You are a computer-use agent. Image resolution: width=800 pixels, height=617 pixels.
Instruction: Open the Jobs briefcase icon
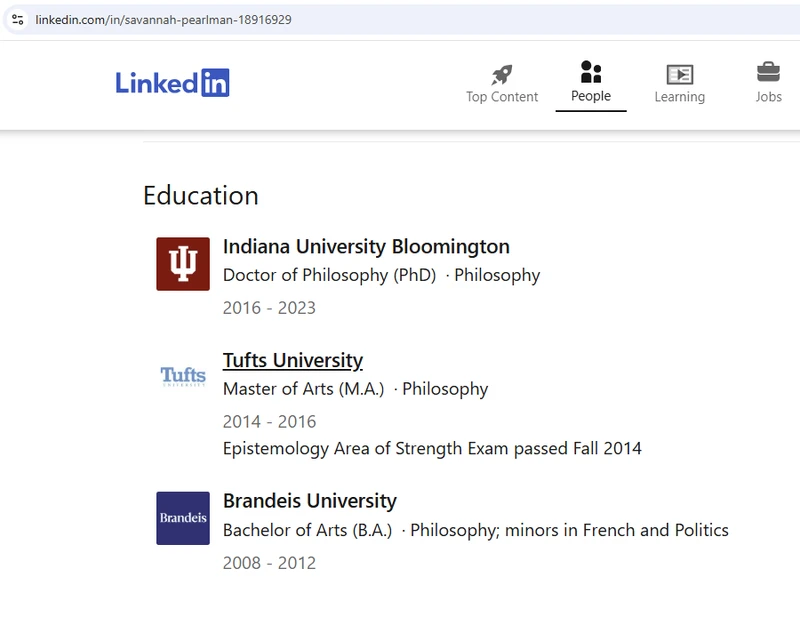(x=768, y=72)
